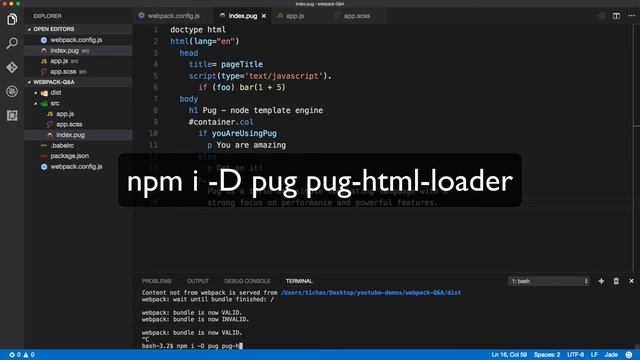The height and width of the screenshot is (360, 640).
Task: Switch to the Problems panel tab
Action: pyautogui.click(x=156, y=281)
